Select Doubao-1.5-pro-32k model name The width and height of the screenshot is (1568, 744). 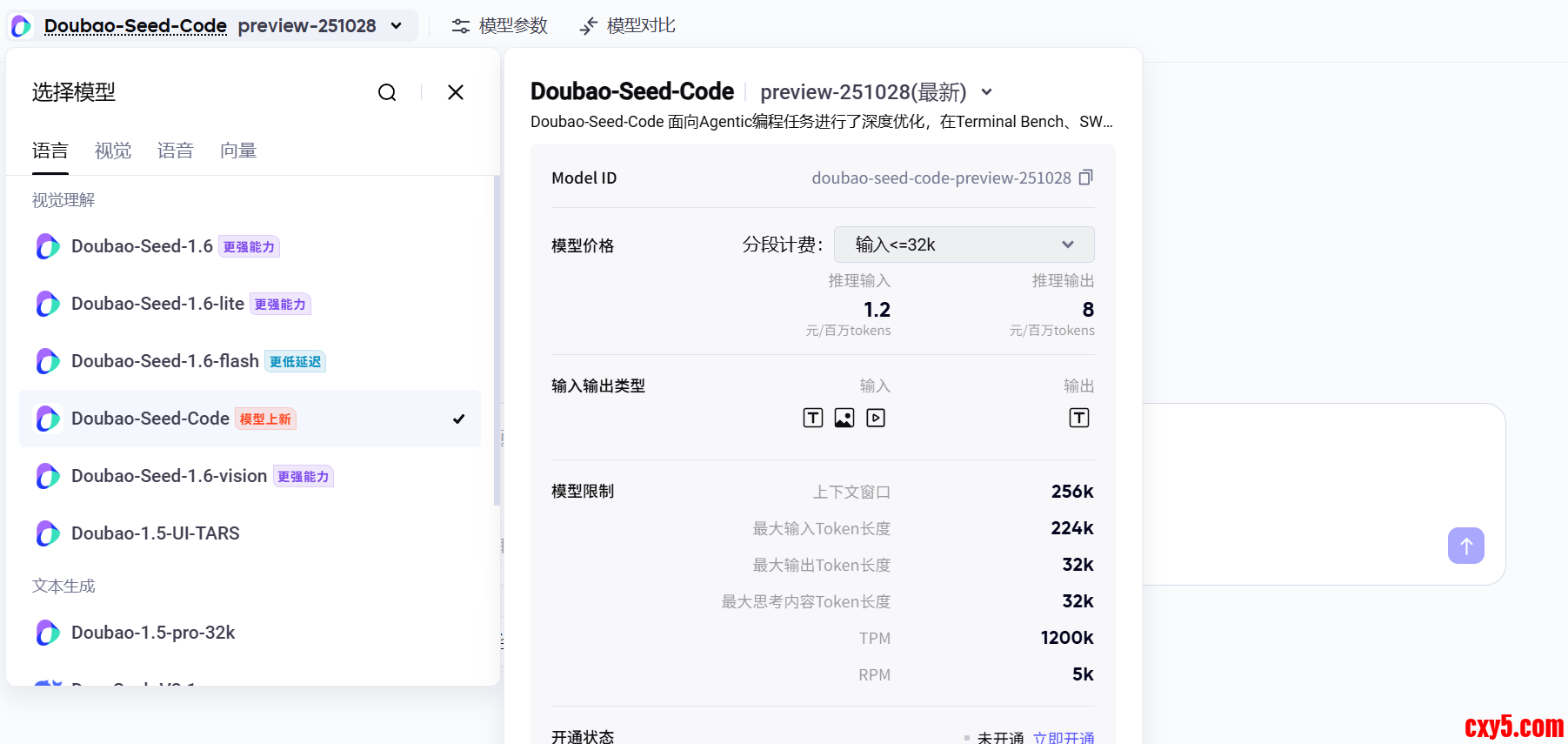(153, 633)
